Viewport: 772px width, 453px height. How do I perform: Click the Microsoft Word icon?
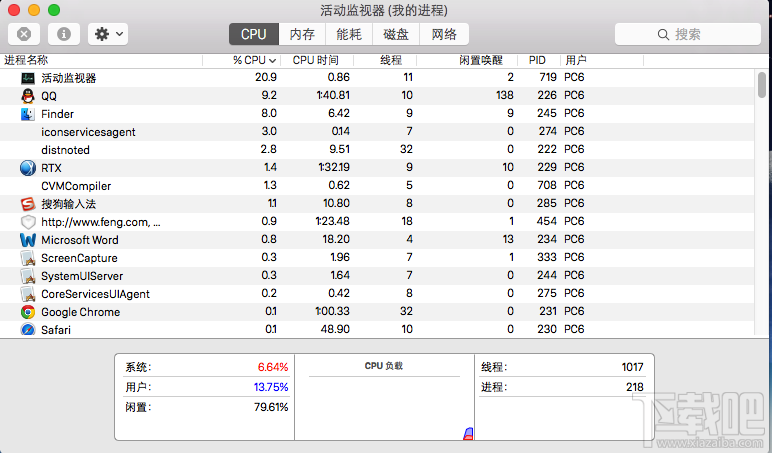point(27,240)
